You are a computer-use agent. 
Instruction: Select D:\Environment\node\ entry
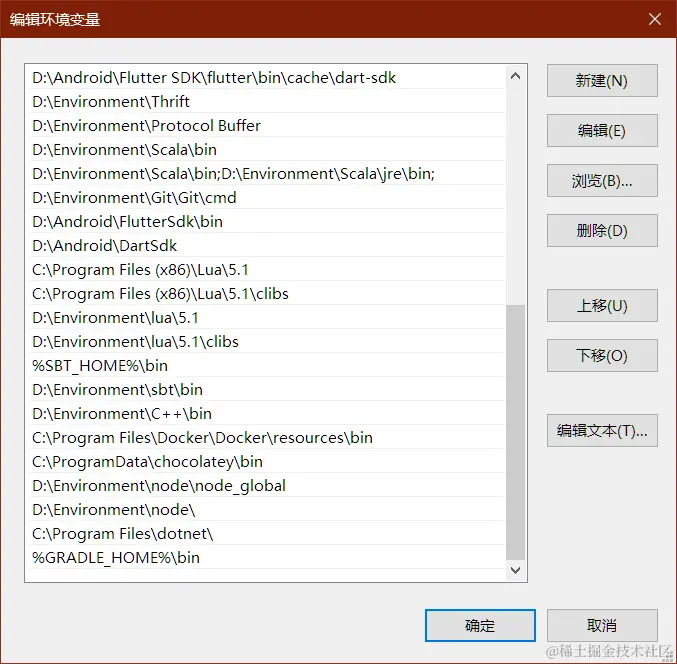[x=266, y=509]
